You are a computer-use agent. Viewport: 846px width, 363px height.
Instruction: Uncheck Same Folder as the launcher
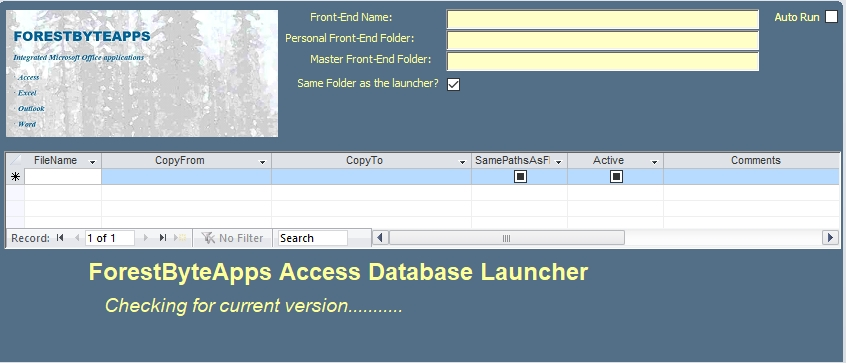[x=454, y=85]
